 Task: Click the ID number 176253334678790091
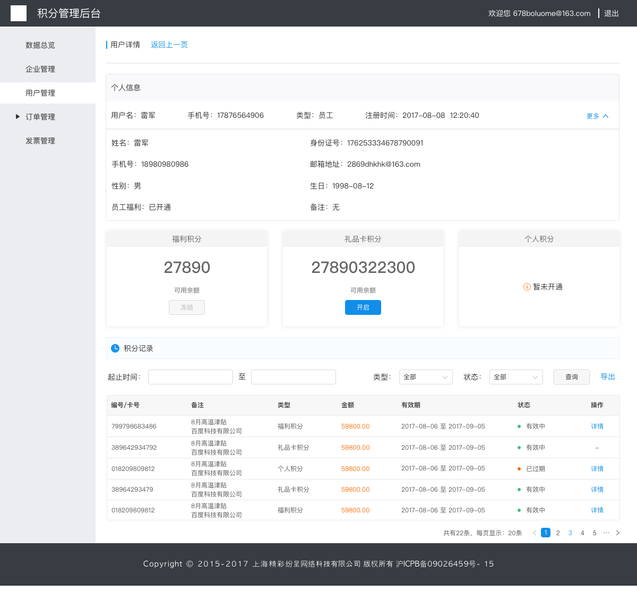(385, 143)
